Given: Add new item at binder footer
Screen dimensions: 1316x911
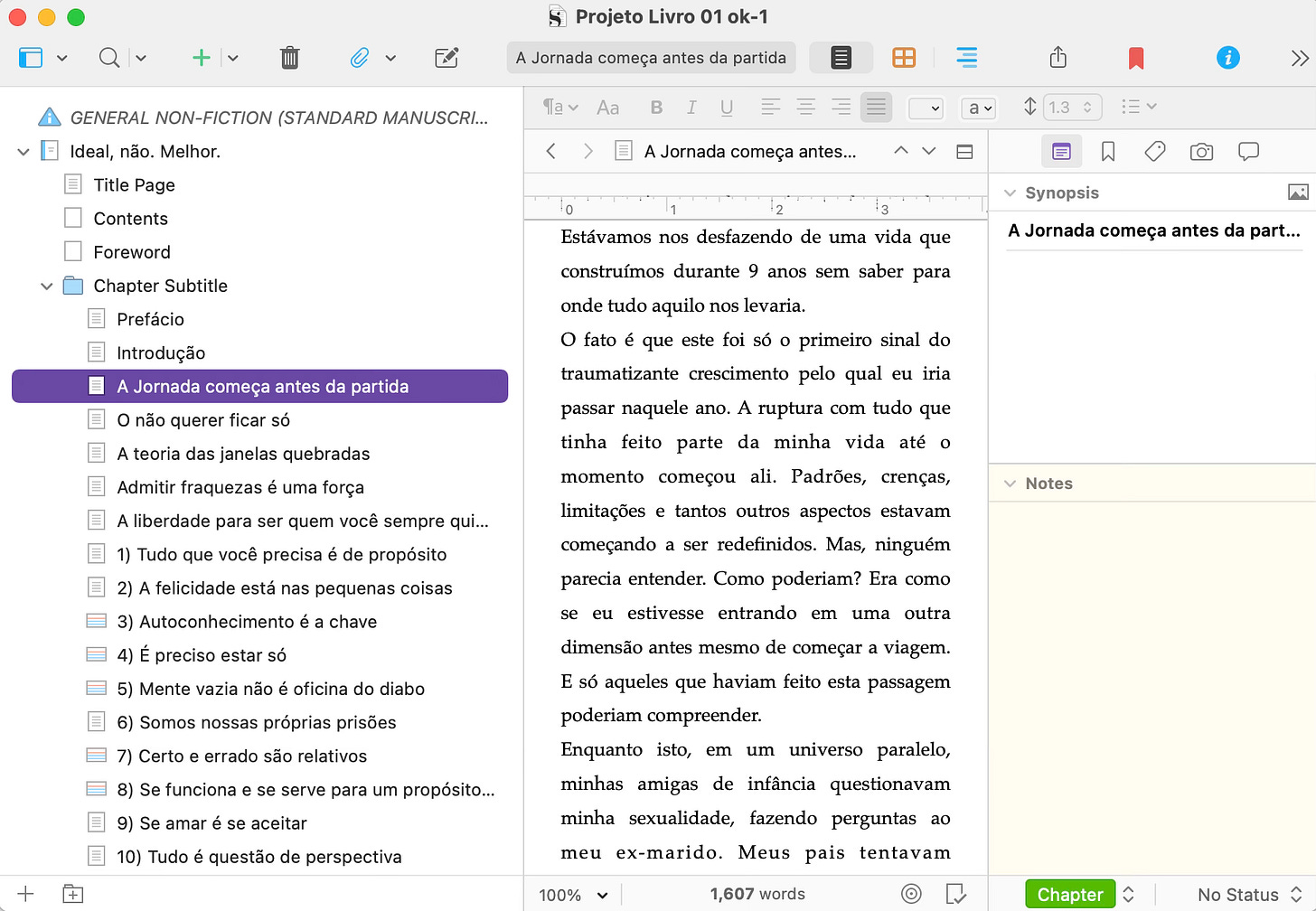Looking at the screenshot, I should coord(25,894).
